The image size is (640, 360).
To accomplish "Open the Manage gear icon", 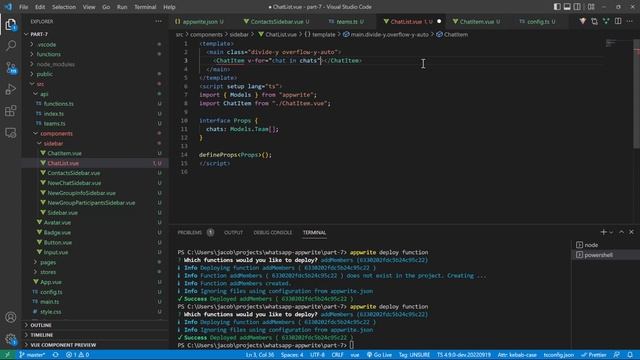I will pyautogui.click(x=11, y=339).
